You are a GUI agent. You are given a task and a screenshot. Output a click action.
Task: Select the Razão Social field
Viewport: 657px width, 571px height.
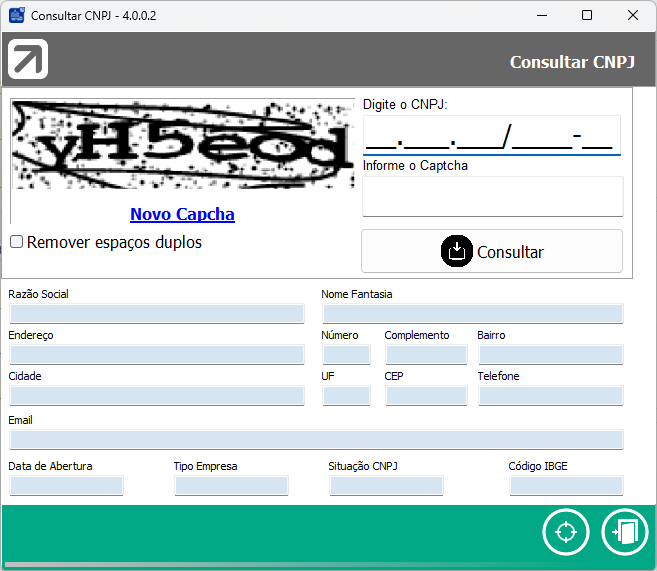coord(156,314)
